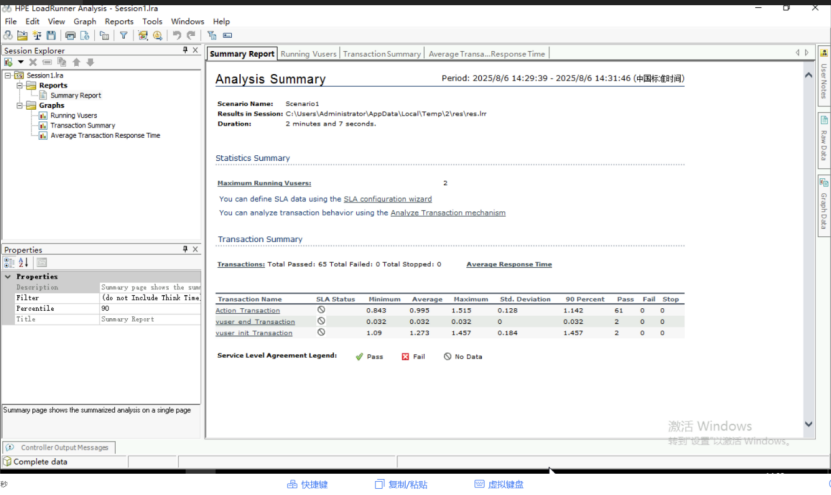The width and height of the screenshot is (831, 495).
Task: Click the Alphabetical sort icon in Properties
Action: tap(23, 262)
